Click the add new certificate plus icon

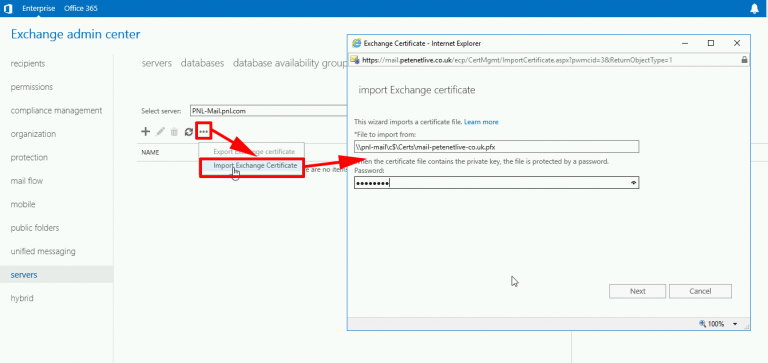145,131
